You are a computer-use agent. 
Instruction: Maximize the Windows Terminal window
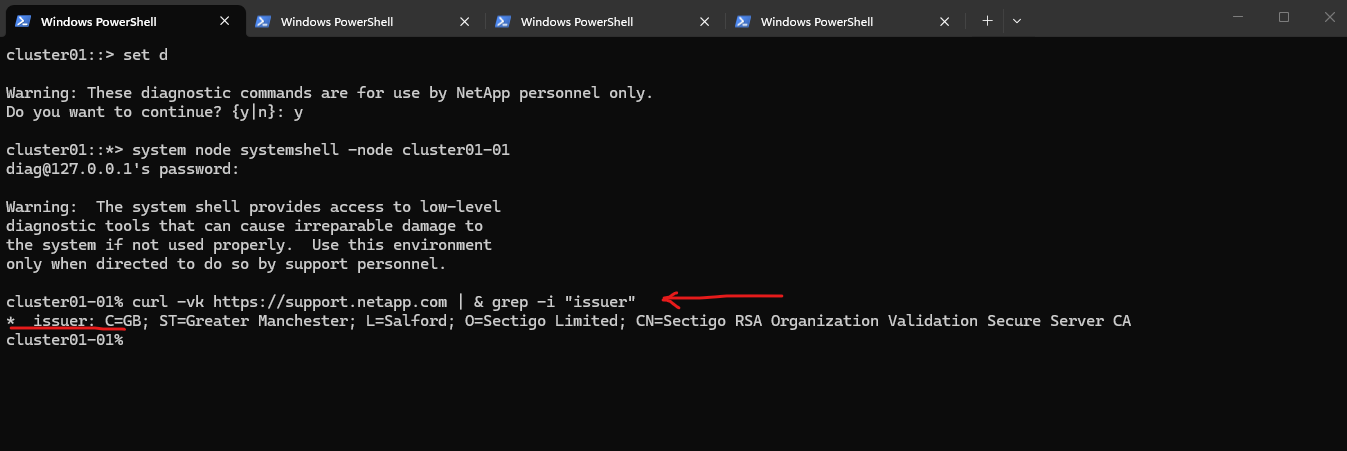click(x=1284, y=17)
